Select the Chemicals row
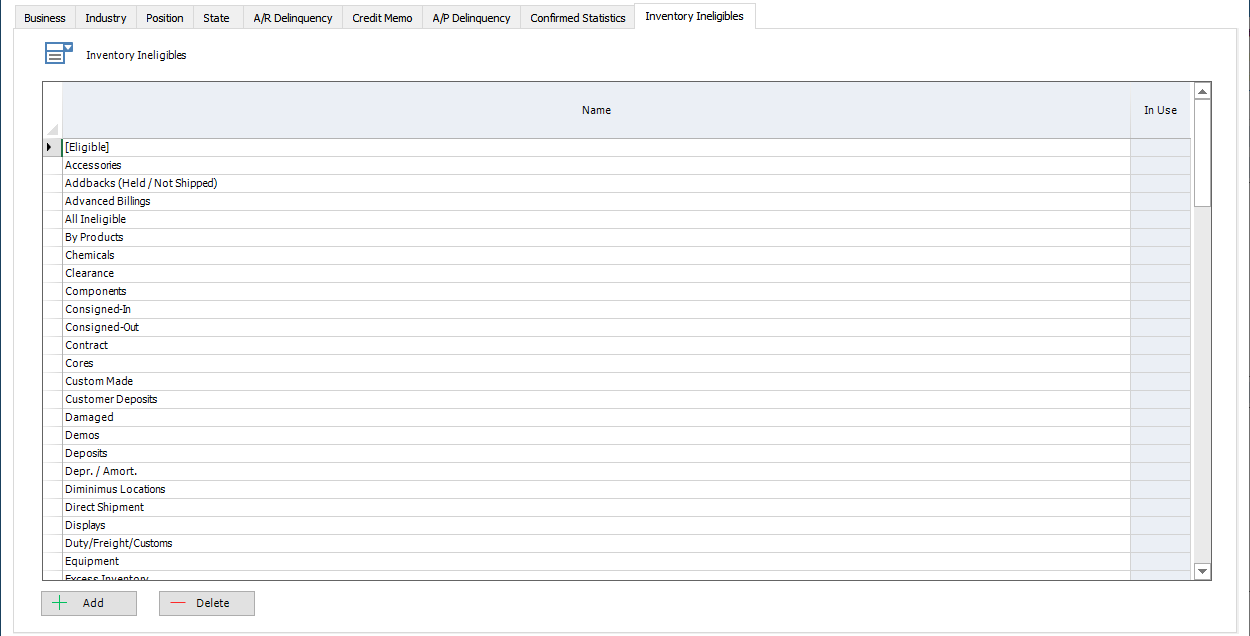Viewport: 1250px width, 636px height. pyautogui.click(x=400, y=255)
